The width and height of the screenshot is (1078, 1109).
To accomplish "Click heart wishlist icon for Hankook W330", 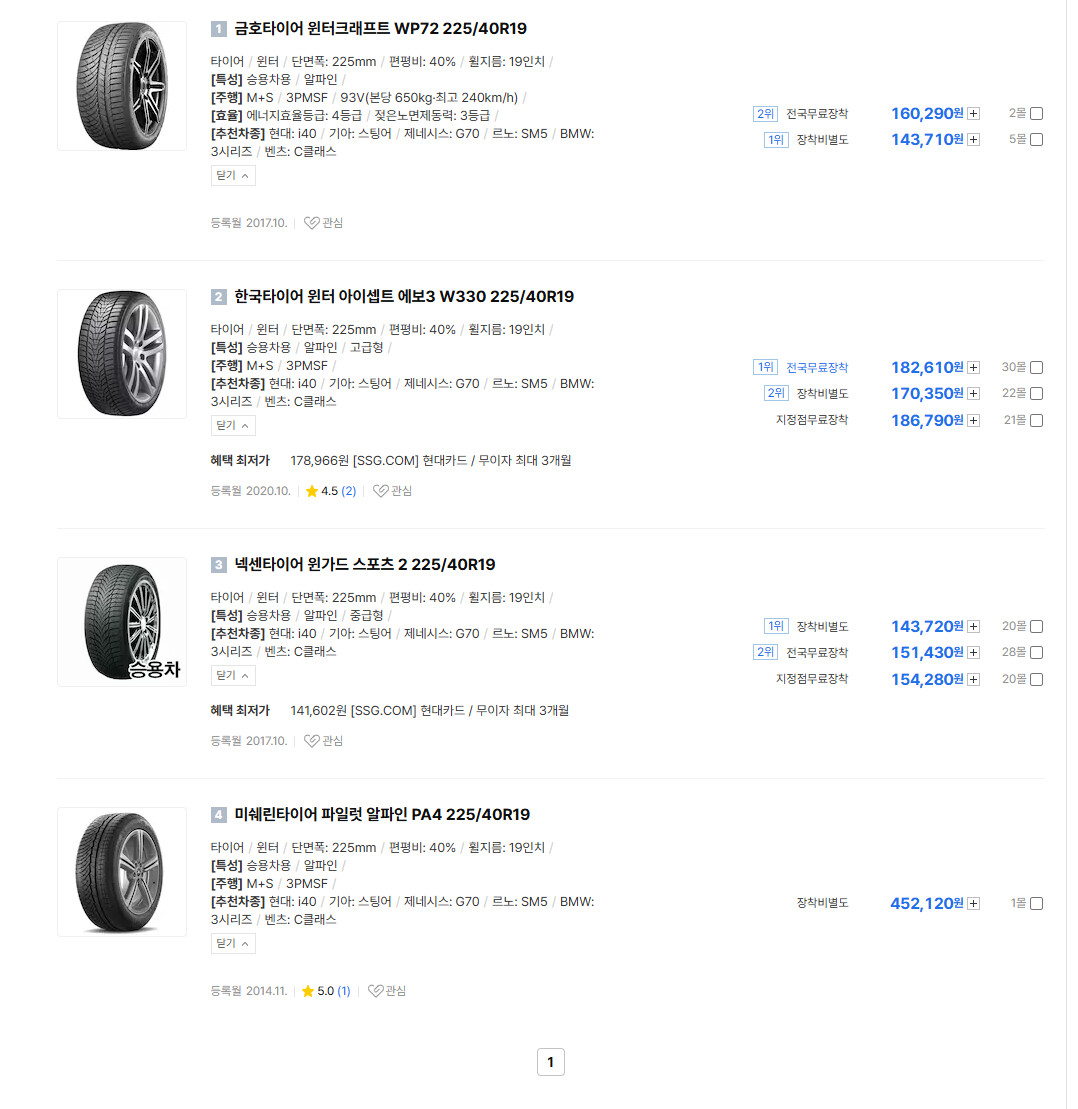I will (x=381, y=491).
